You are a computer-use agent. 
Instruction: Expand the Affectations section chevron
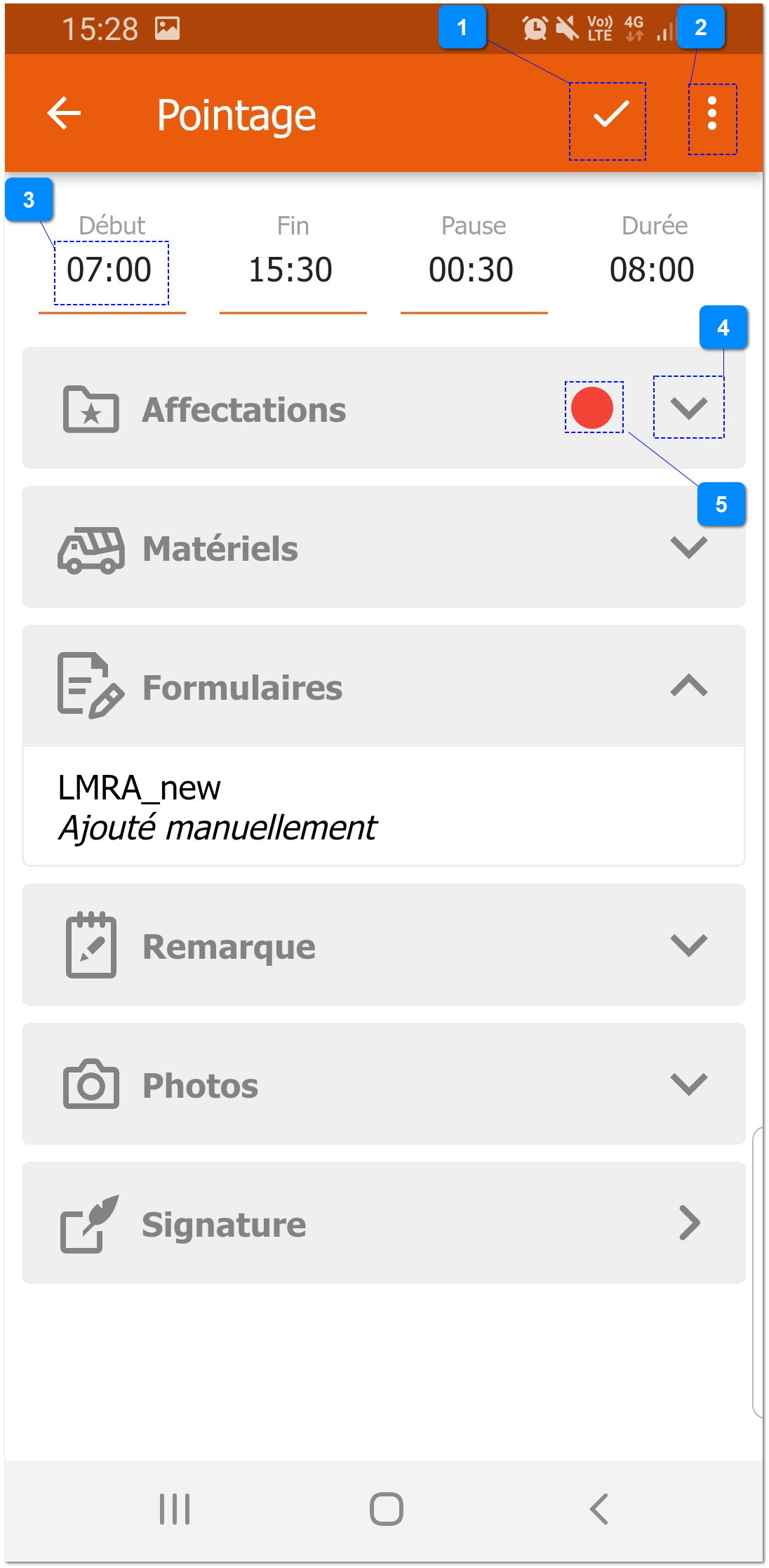click(x=688, y=408)
